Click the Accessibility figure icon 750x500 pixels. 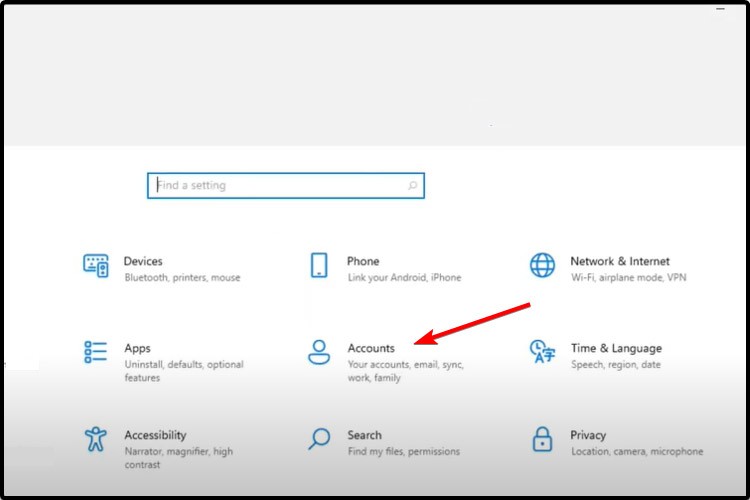tap(96, 439)
